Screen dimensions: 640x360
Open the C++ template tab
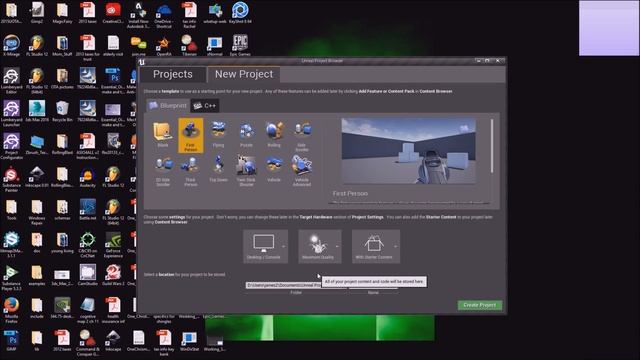[205, 106]
